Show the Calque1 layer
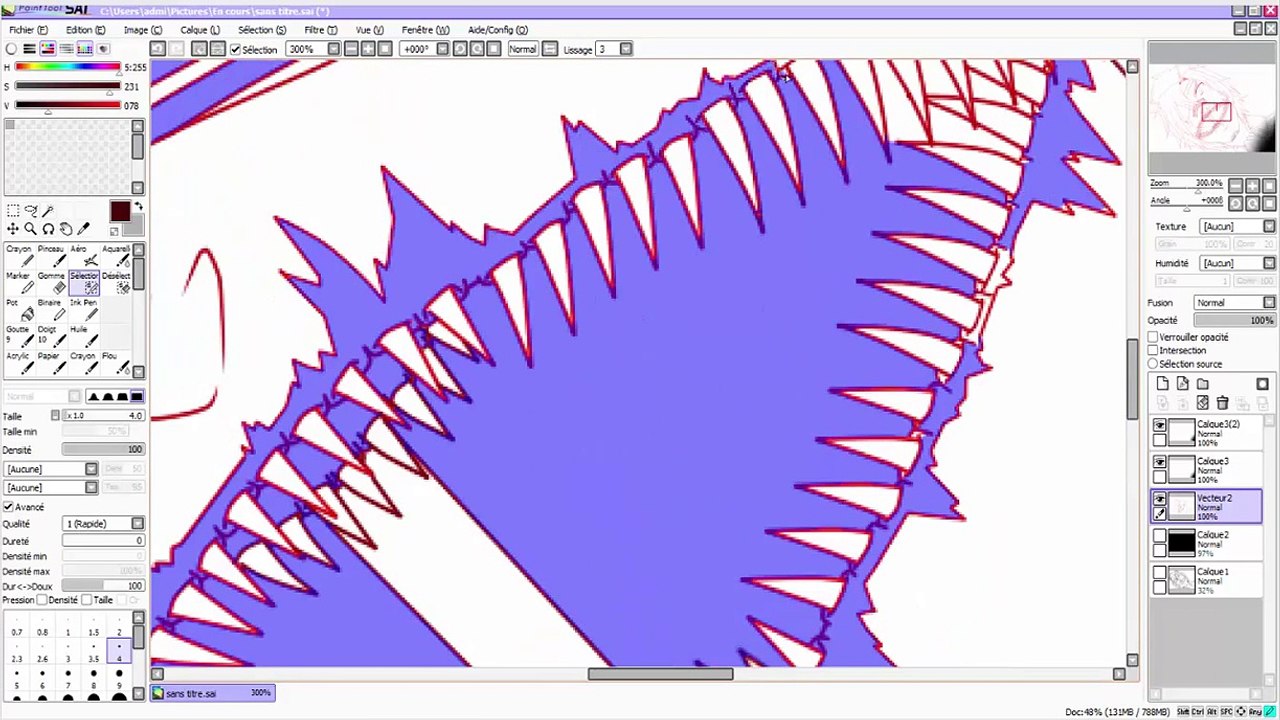The height and width of the screenshot is (720, 1280). click(1159, 574)
